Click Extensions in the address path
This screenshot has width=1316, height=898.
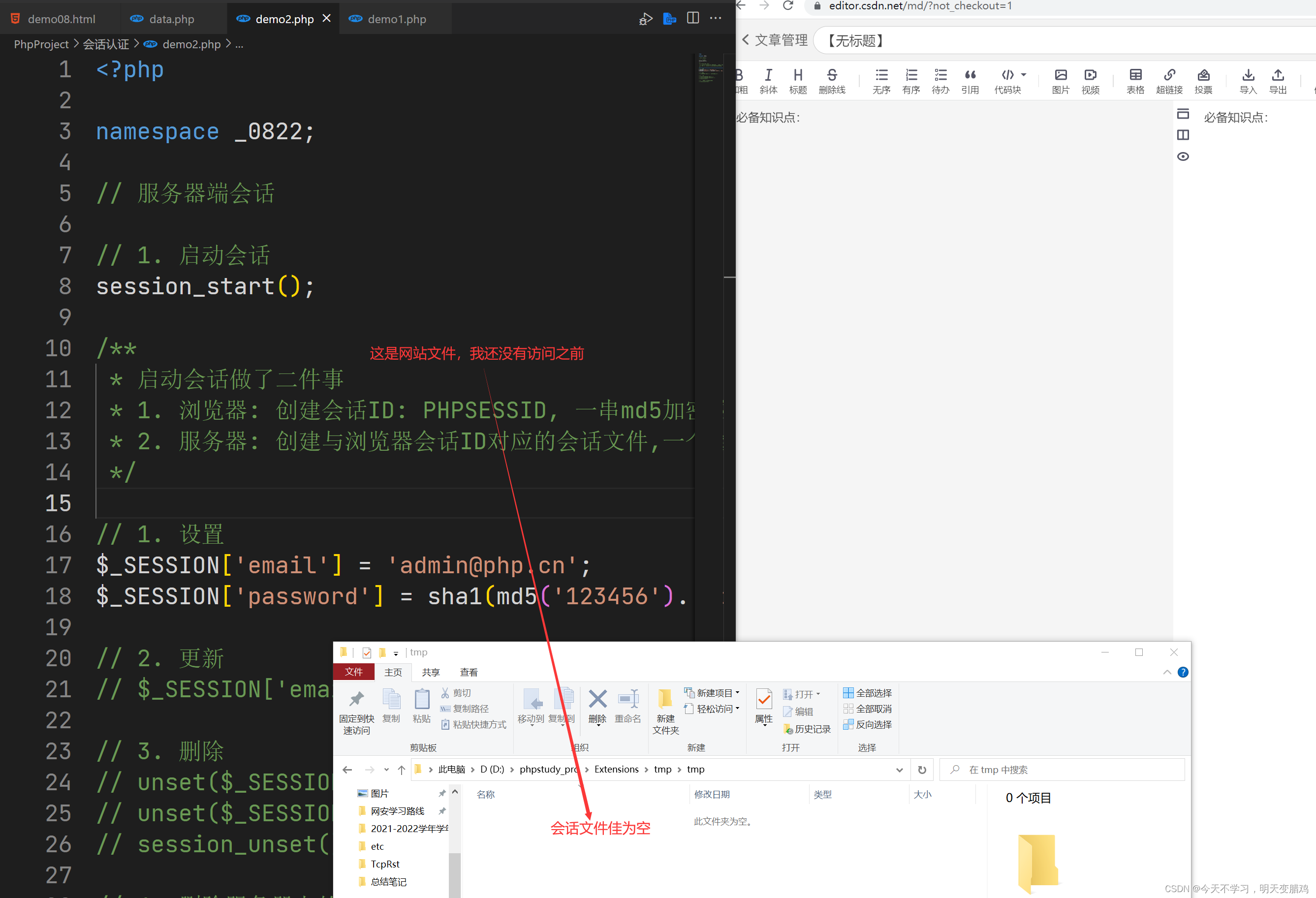coord(616,769)
